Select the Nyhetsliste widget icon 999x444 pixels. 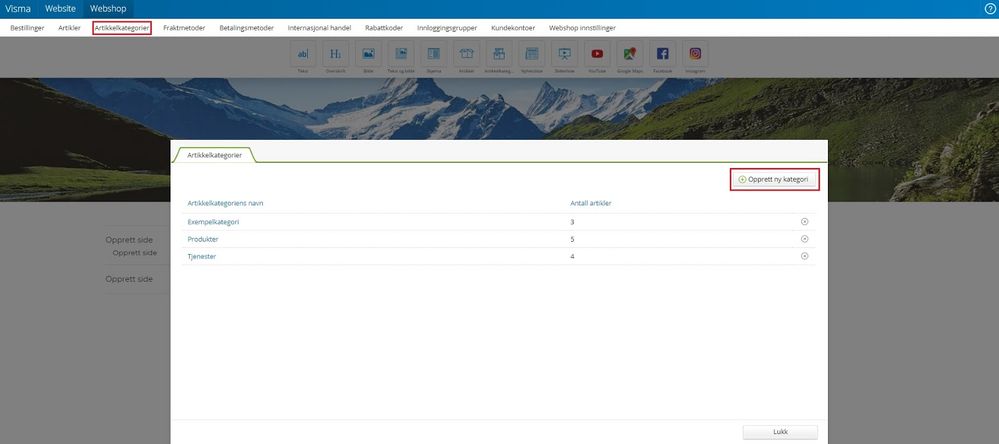[x=532, y=54]
